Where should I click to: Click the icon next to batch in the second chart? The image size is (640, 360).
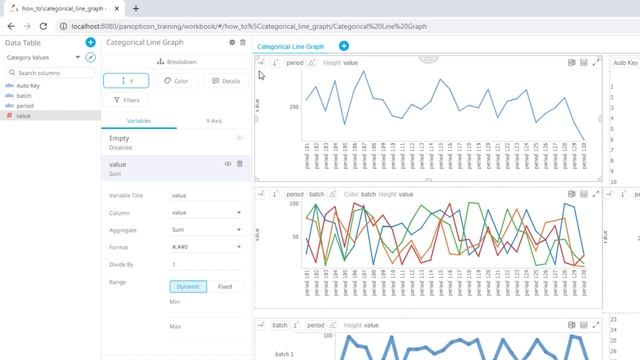tap(333, 194)
